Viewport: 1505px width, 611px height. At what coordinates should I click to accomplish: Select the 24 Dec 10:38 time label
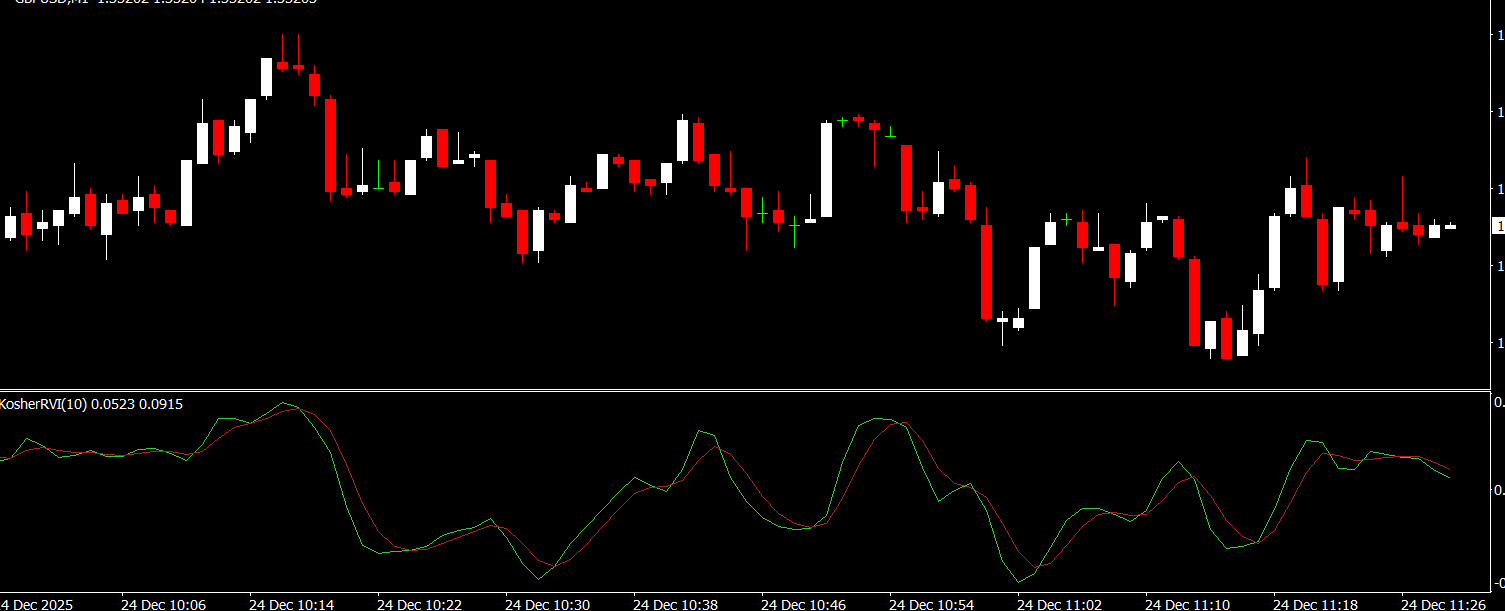pyautogui.click(x=675, y=604)
